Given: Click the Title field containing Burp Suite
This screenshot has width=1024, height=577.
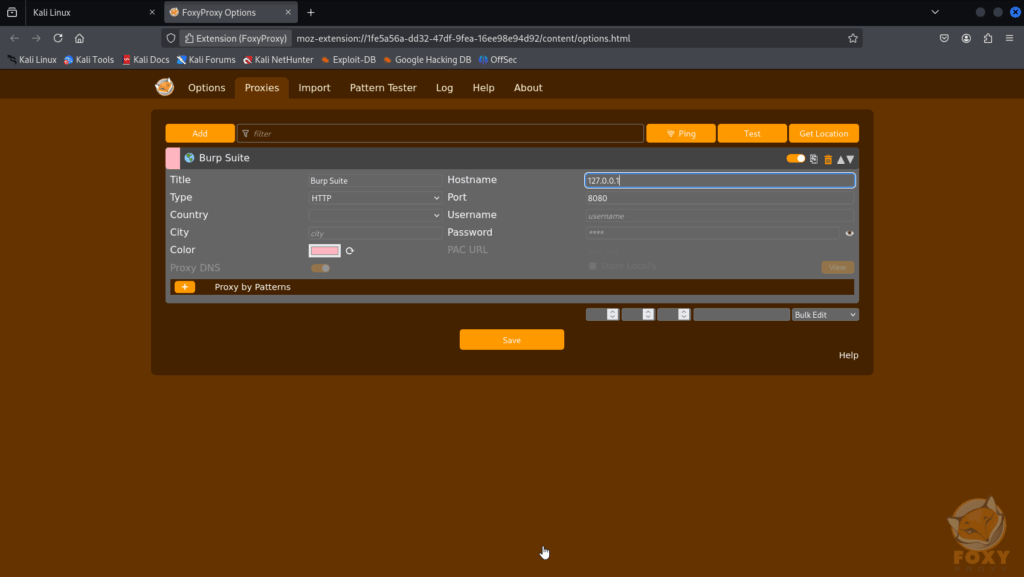Looking at the screenshot, I should coord(375,180).
